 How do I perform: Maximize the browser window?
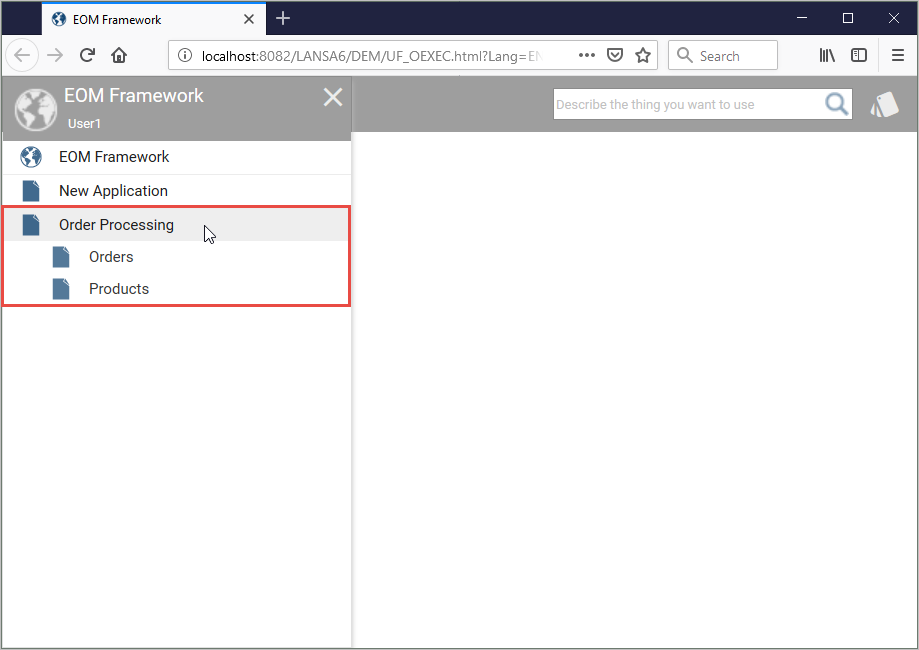click(x=847, y=18)
